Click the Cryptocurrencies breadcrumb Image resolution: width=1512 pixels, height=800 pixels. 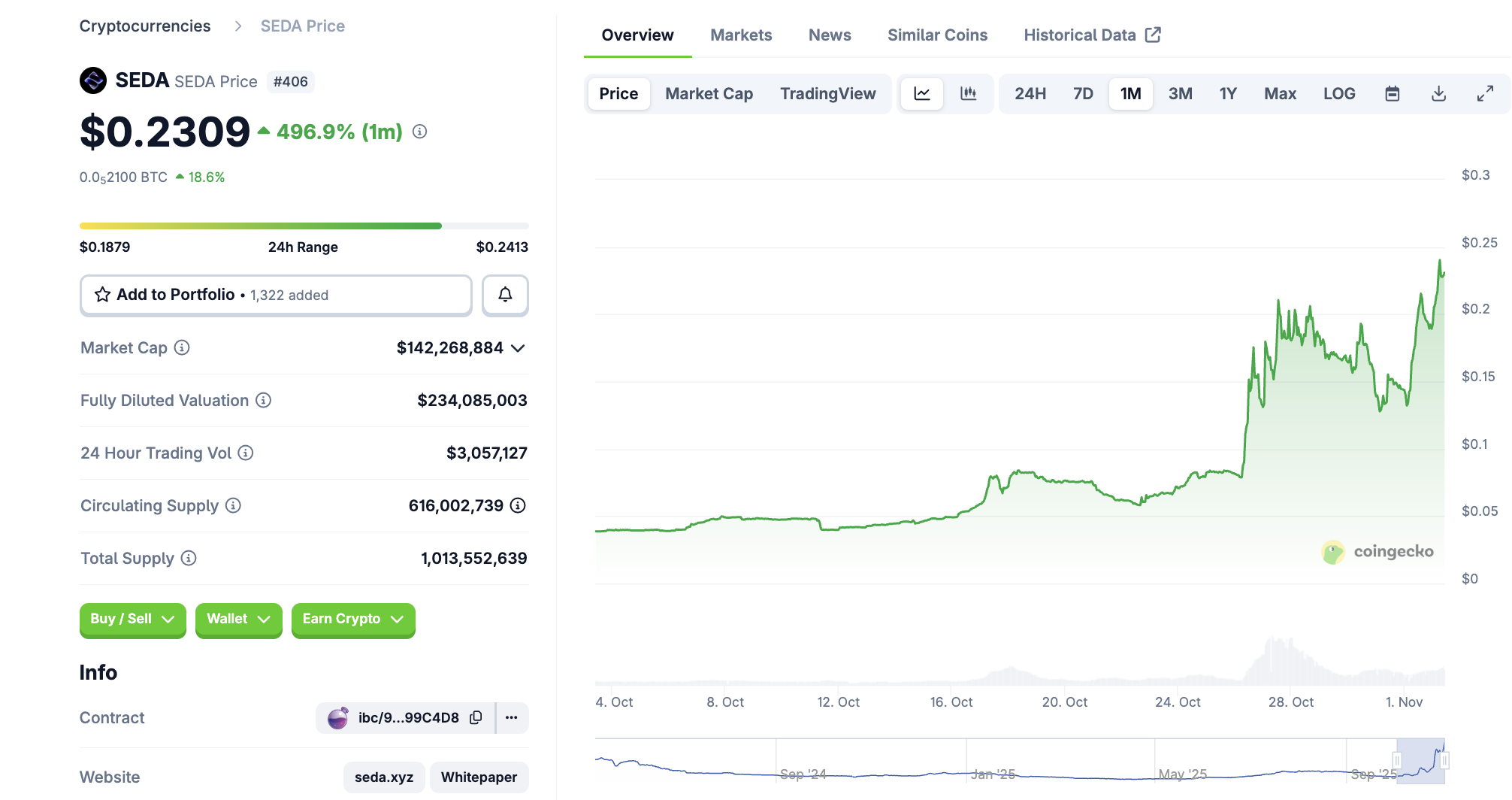point(145,26)
